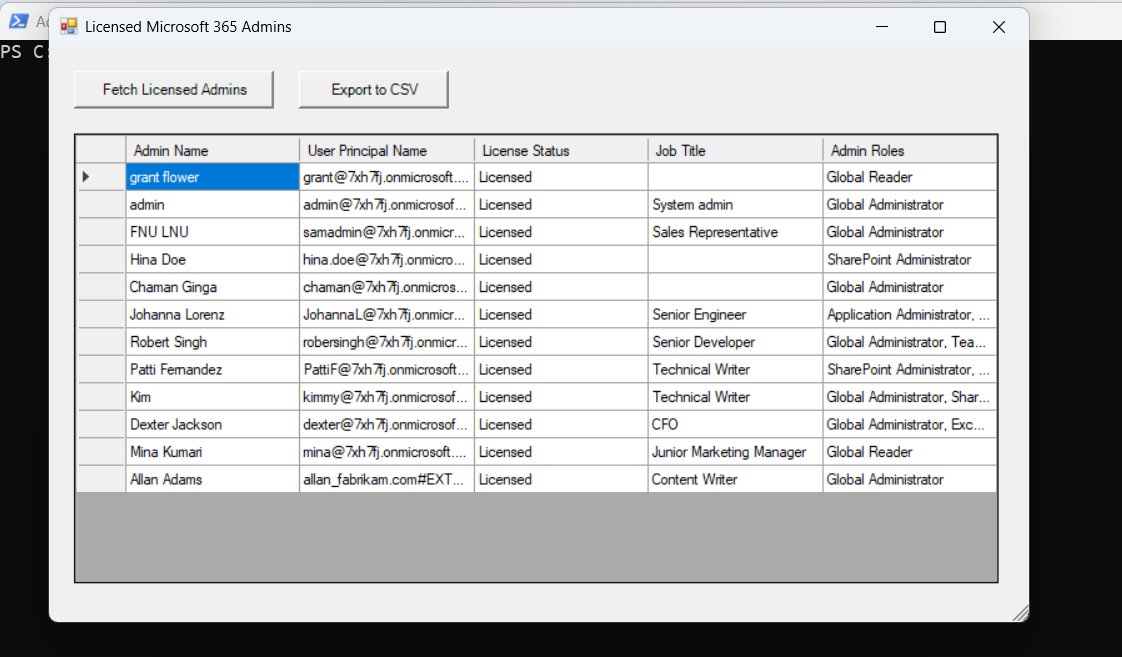Screen dimensions: 1122x657
Task: Maximize the Licensed Microsoft 365 Admins window
Action: [940, 27]
